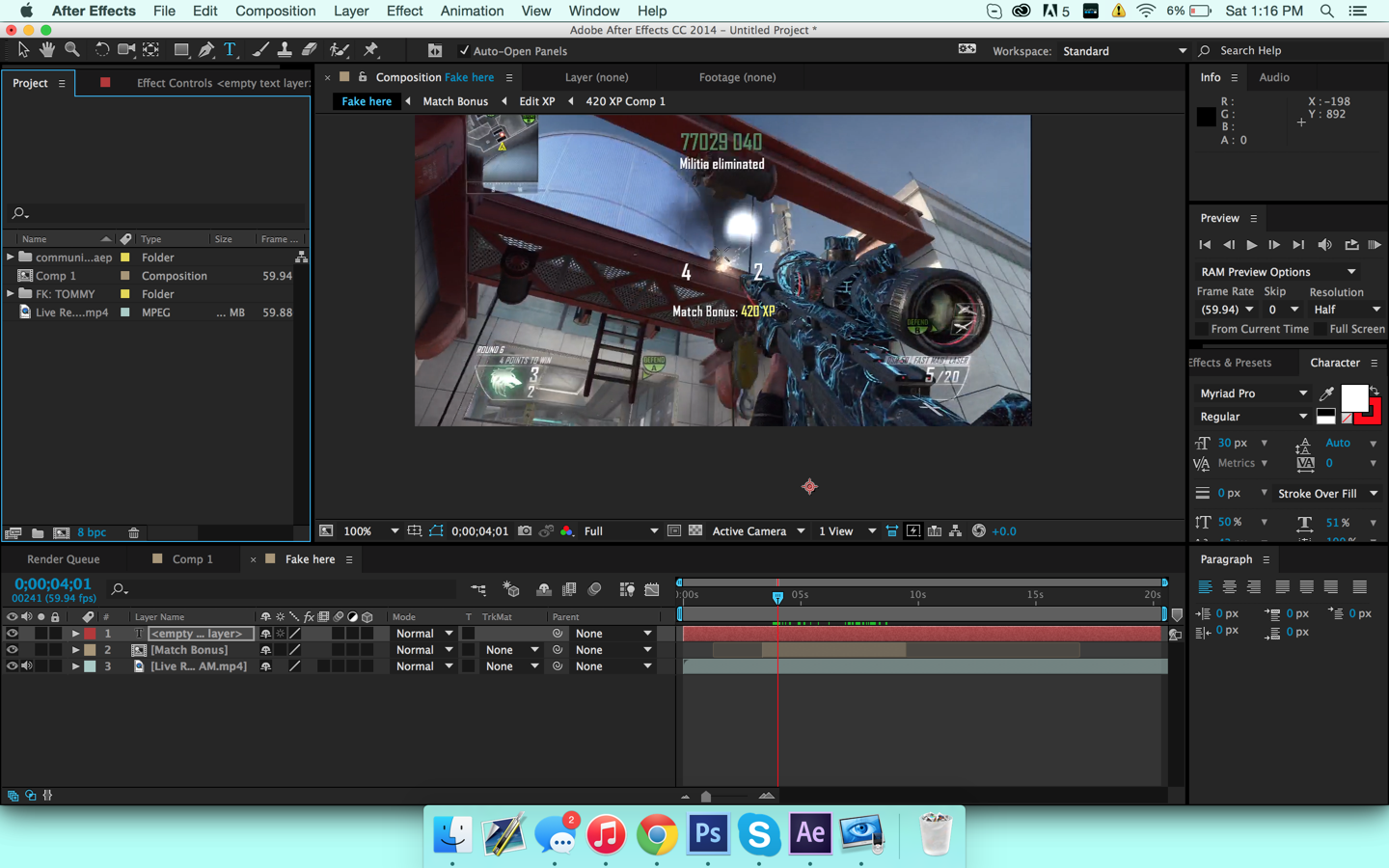Mute audio in Preview panel
The width and height of the screenshot is (1389, 868).
point(1324,245)
